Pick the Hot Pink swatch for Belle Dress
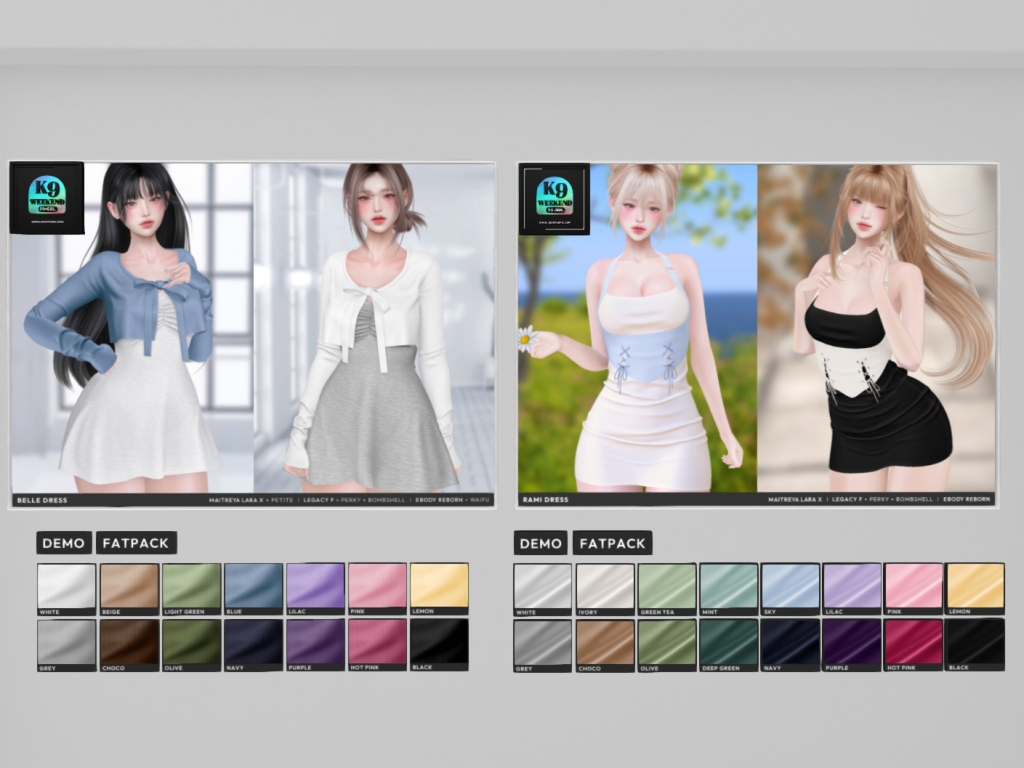 377,642
